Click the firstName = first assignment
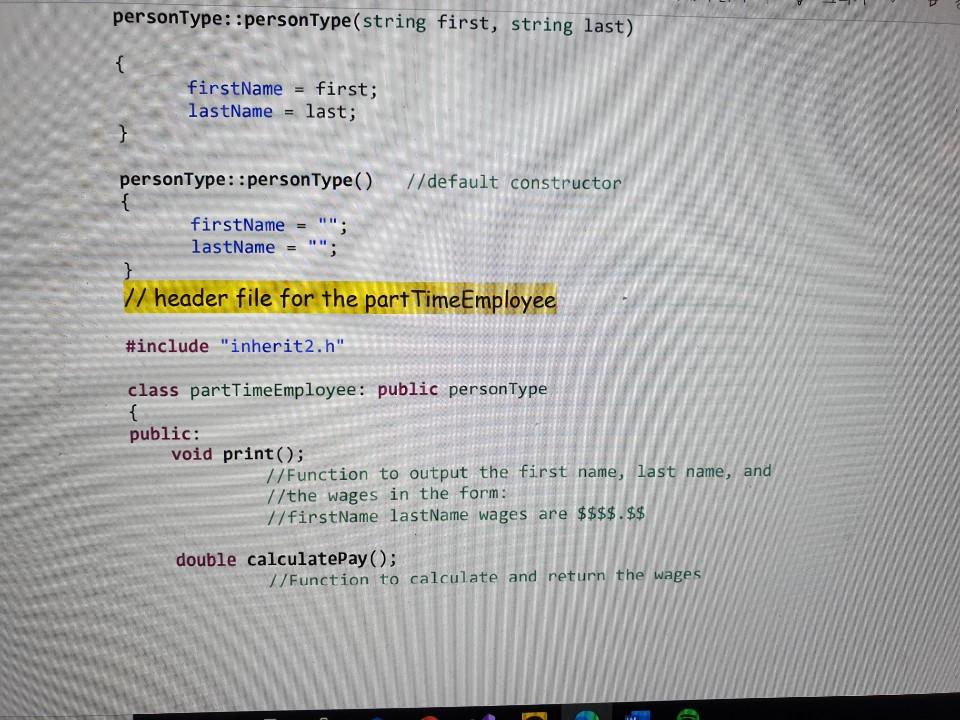The width and height of the screenshot is (960, 720). pos(282,88)
